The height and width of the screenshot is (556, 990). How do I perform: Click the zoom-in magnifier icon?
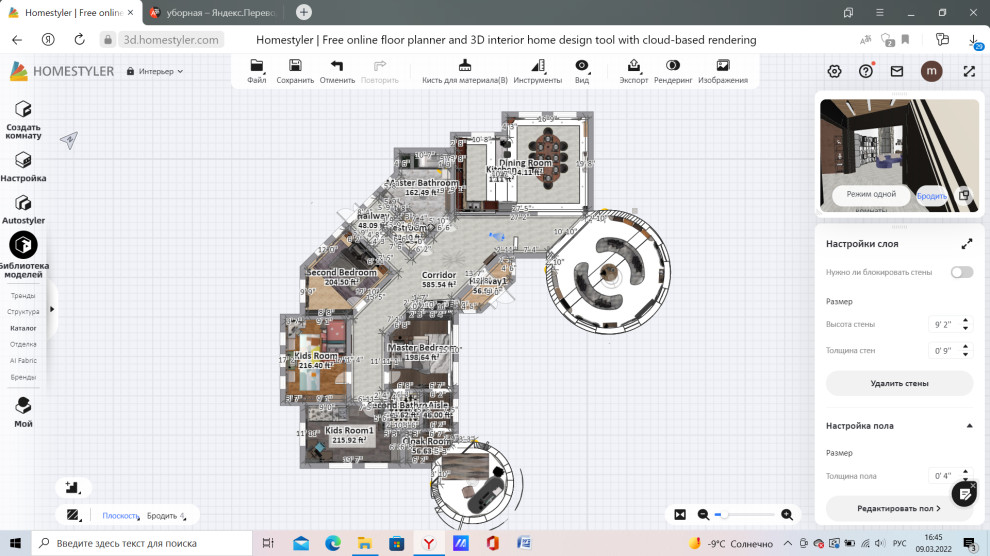click(x=787, y=514)
